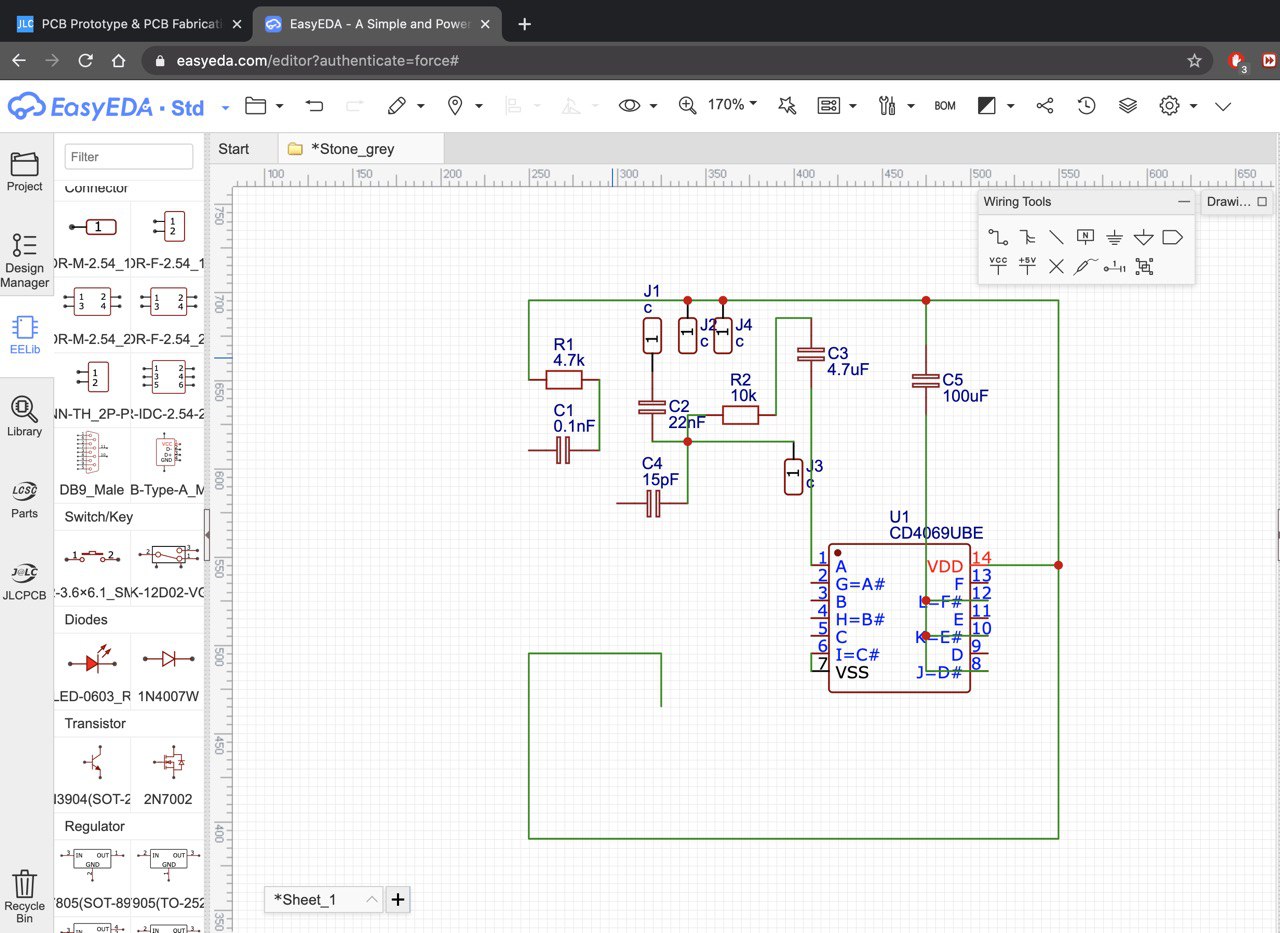Open the 170% zoom level dropdown
This screenshot has height=933, width=1280.
click(733, 105)
